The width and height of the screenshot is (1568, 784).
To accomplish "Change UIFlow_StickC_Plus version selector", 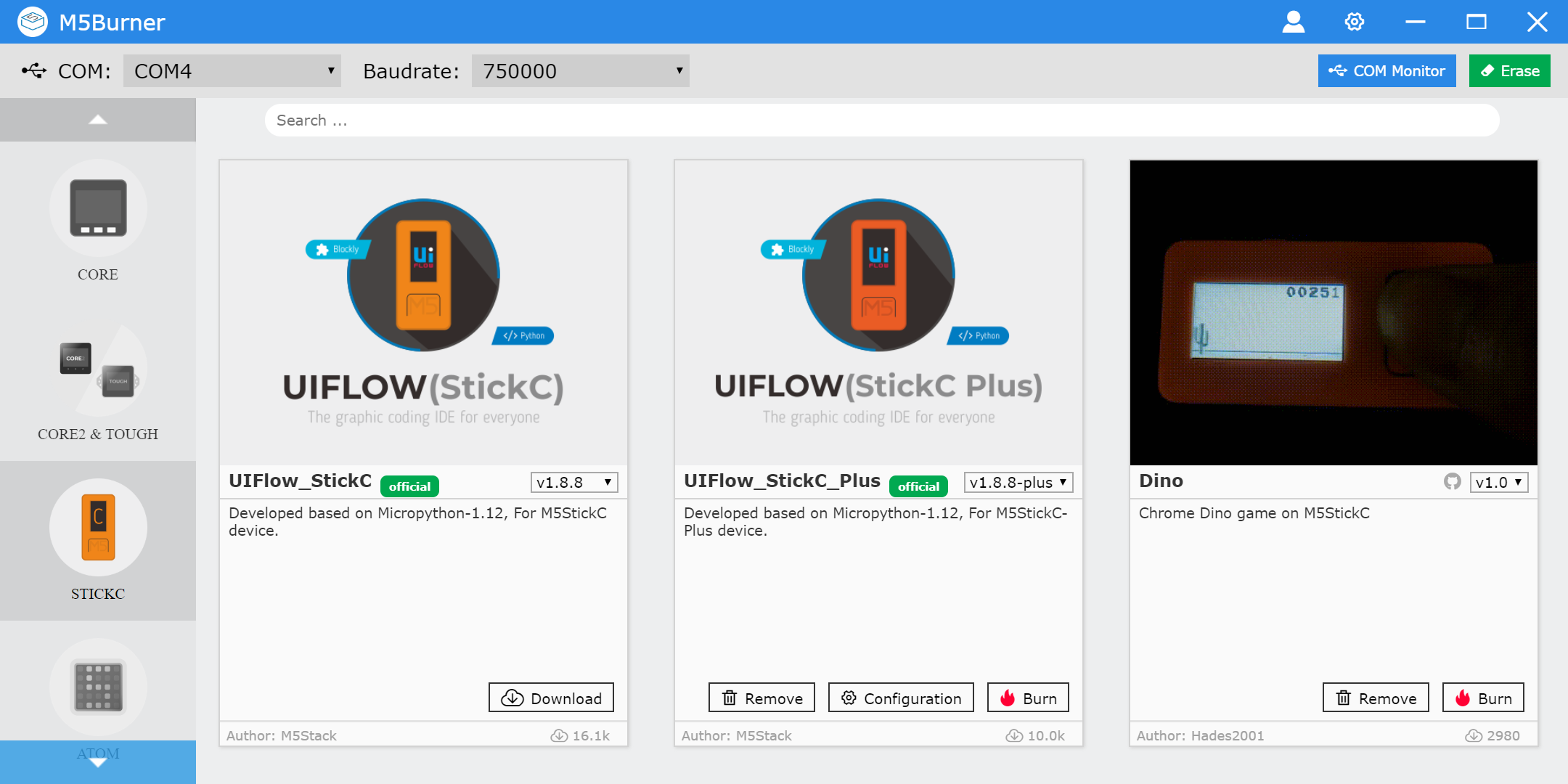I will [x=1018, y=483].
